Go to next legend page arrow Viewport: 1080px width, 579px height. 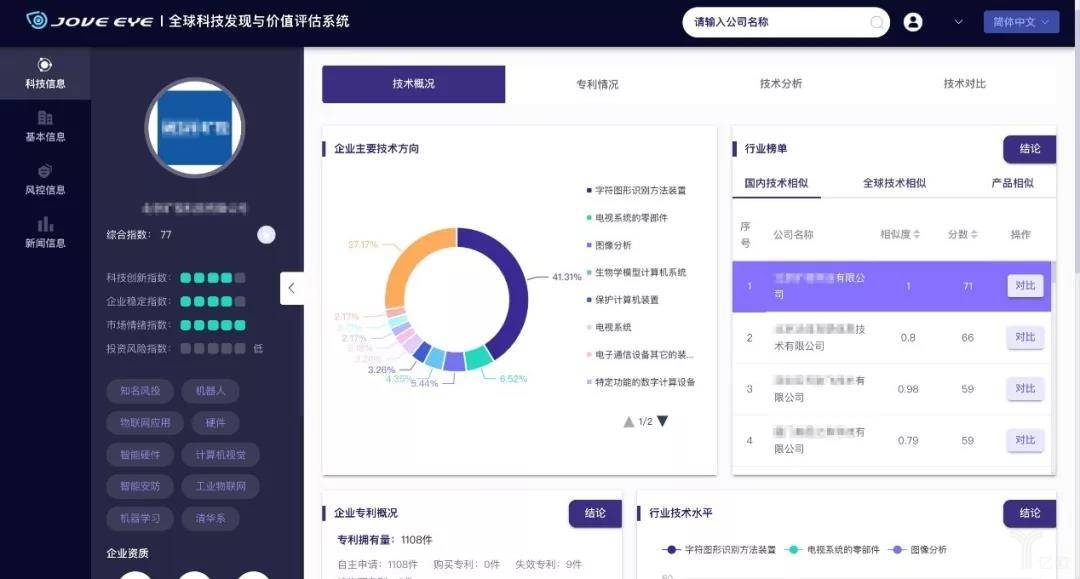663,421
